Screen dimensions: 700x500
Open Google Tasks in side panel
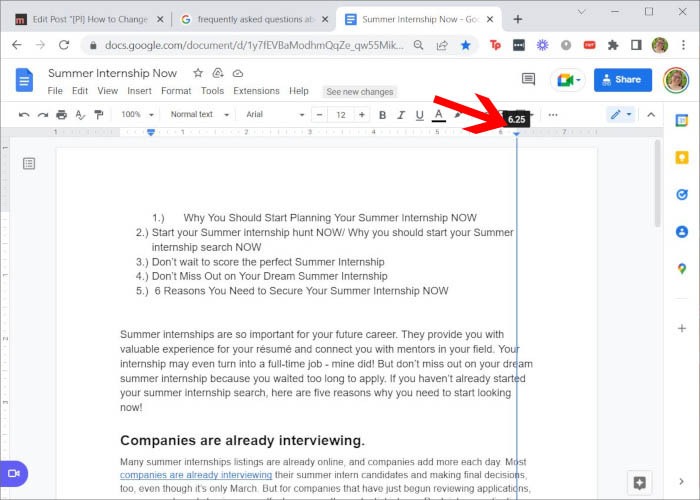coord(682,195)
